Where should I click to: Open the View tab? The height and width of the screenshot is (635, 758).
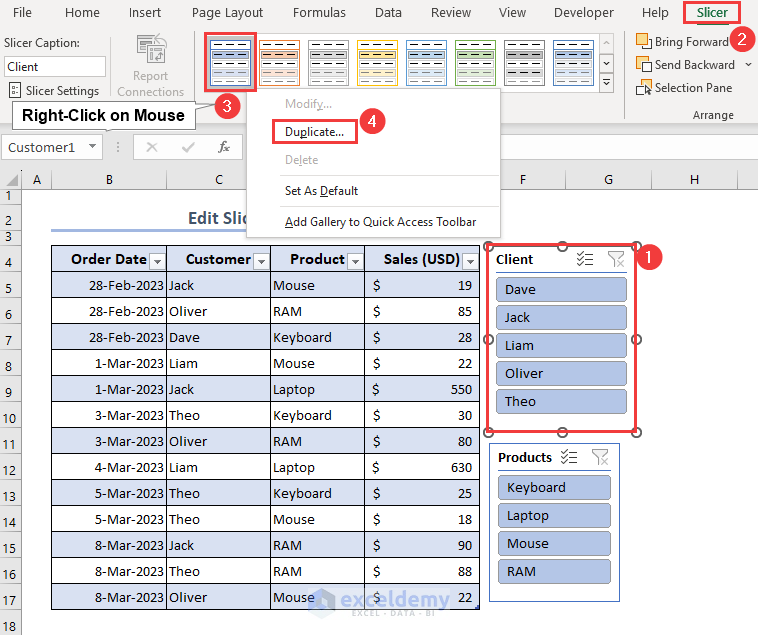coord(512,13)
